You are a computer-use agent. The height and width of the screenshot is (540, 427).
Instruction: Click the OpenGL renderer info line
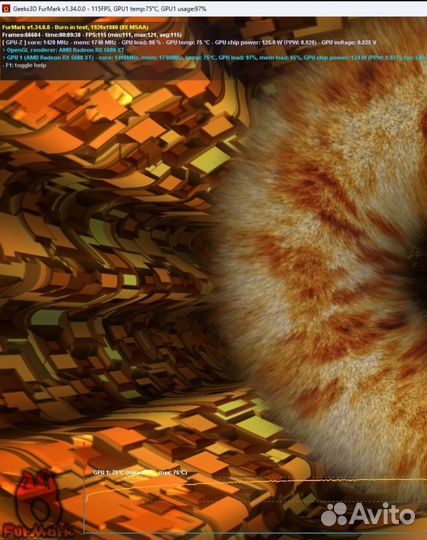click(63, 50)
